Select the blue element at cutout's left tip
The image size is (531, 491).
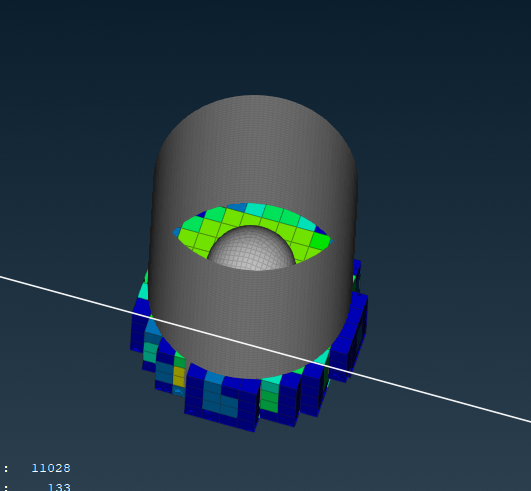click(177, 232)
